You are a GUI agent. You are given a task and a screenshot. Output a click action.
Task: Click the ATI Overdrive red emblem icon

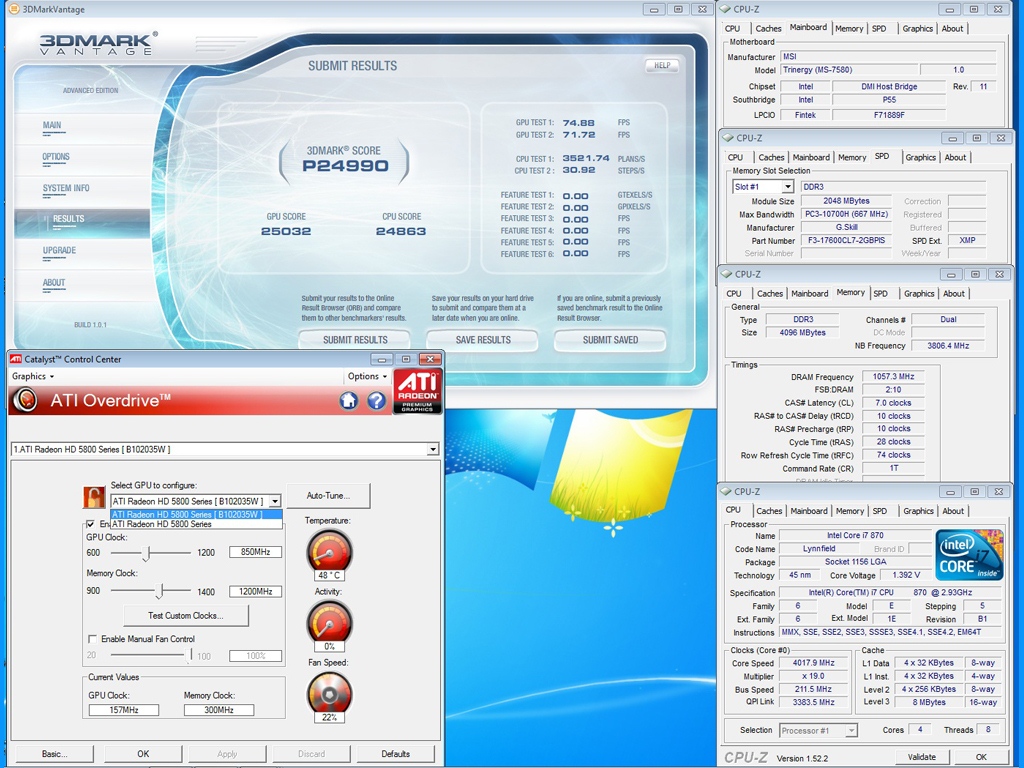(25, 400)
